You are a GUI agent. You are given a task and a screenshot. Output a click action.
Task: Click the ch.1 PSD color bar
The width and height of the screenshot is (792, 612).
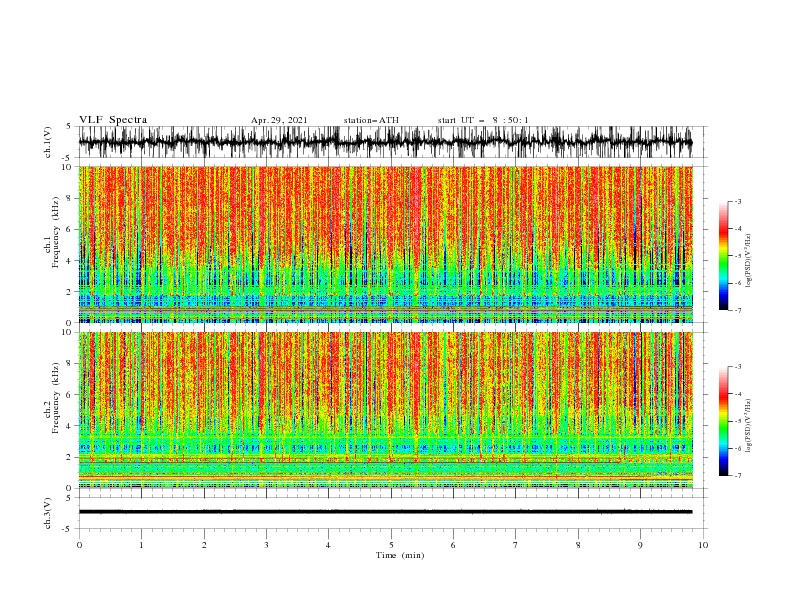tap(723, 256)
